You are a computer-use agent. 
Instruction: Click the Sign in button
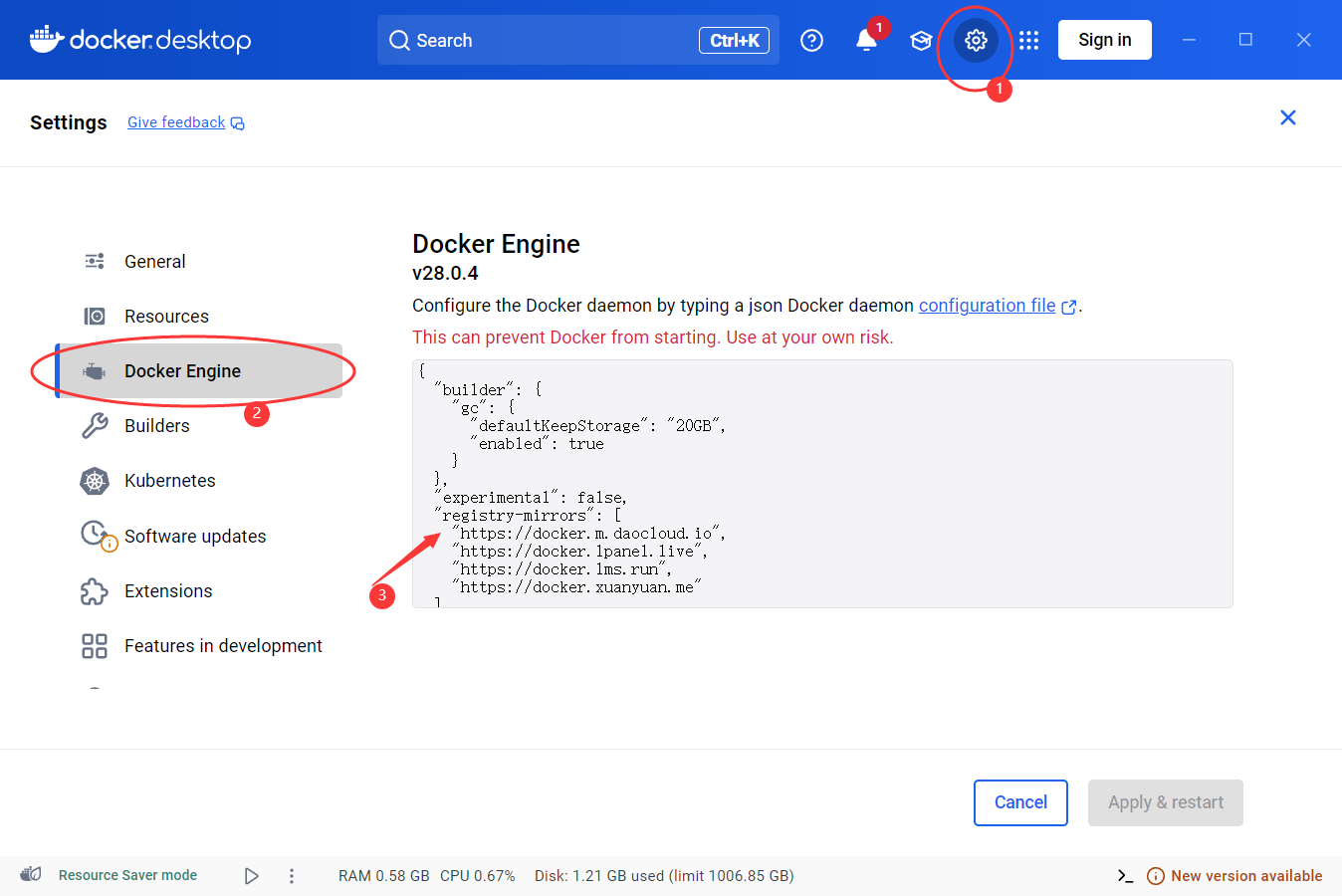[x=1105, y=40]
